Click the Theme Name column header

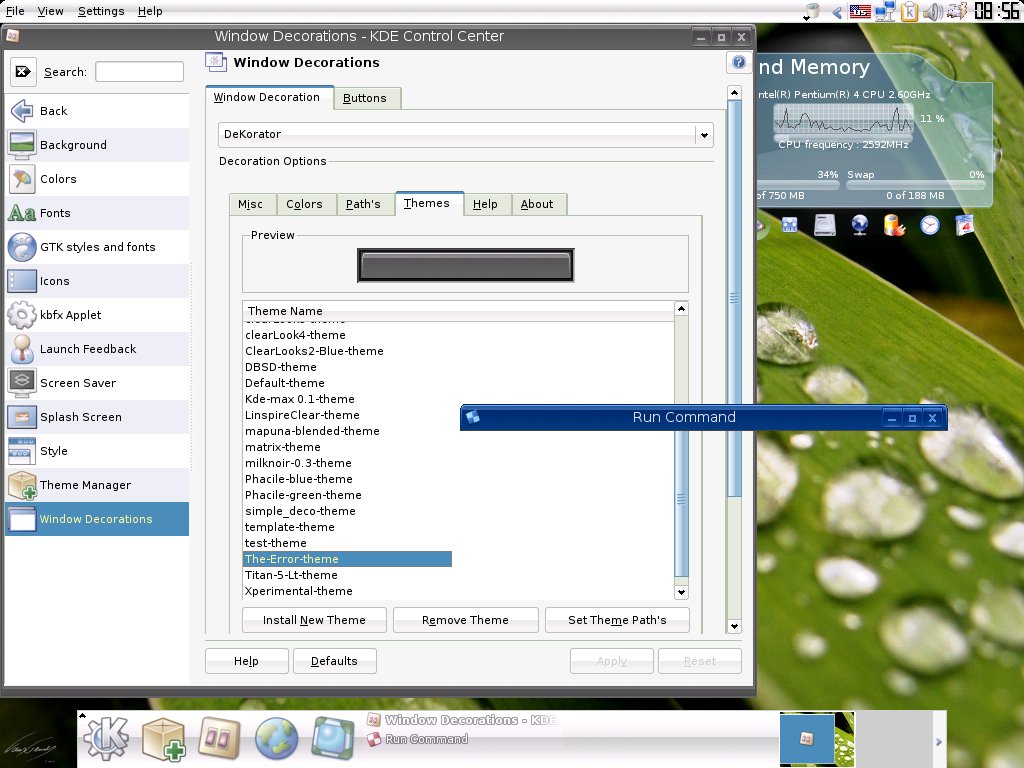(x=458, y=311)
